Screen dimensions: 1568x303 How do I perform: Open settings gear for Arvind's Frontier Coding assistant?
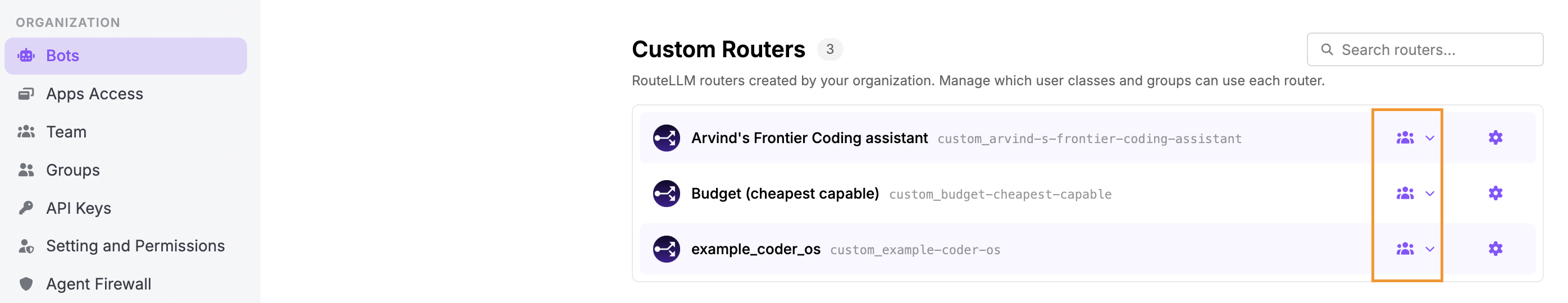pos(1495,138)
